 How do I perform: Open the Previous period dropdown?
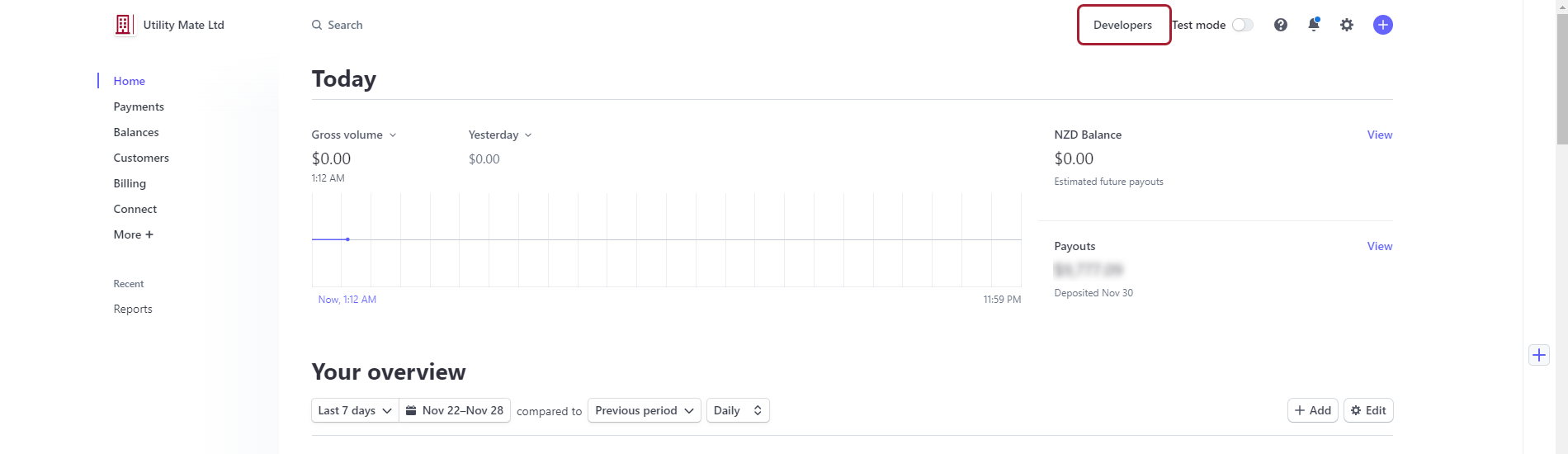[x=644, y=410]
